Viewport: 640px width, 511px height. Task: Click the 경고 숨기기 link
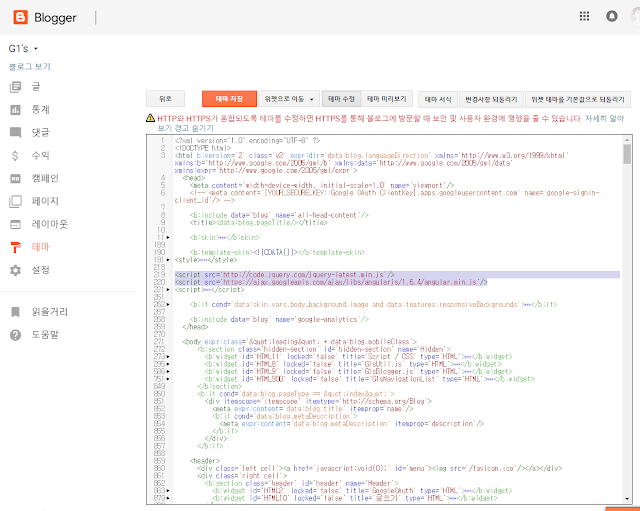194,128
